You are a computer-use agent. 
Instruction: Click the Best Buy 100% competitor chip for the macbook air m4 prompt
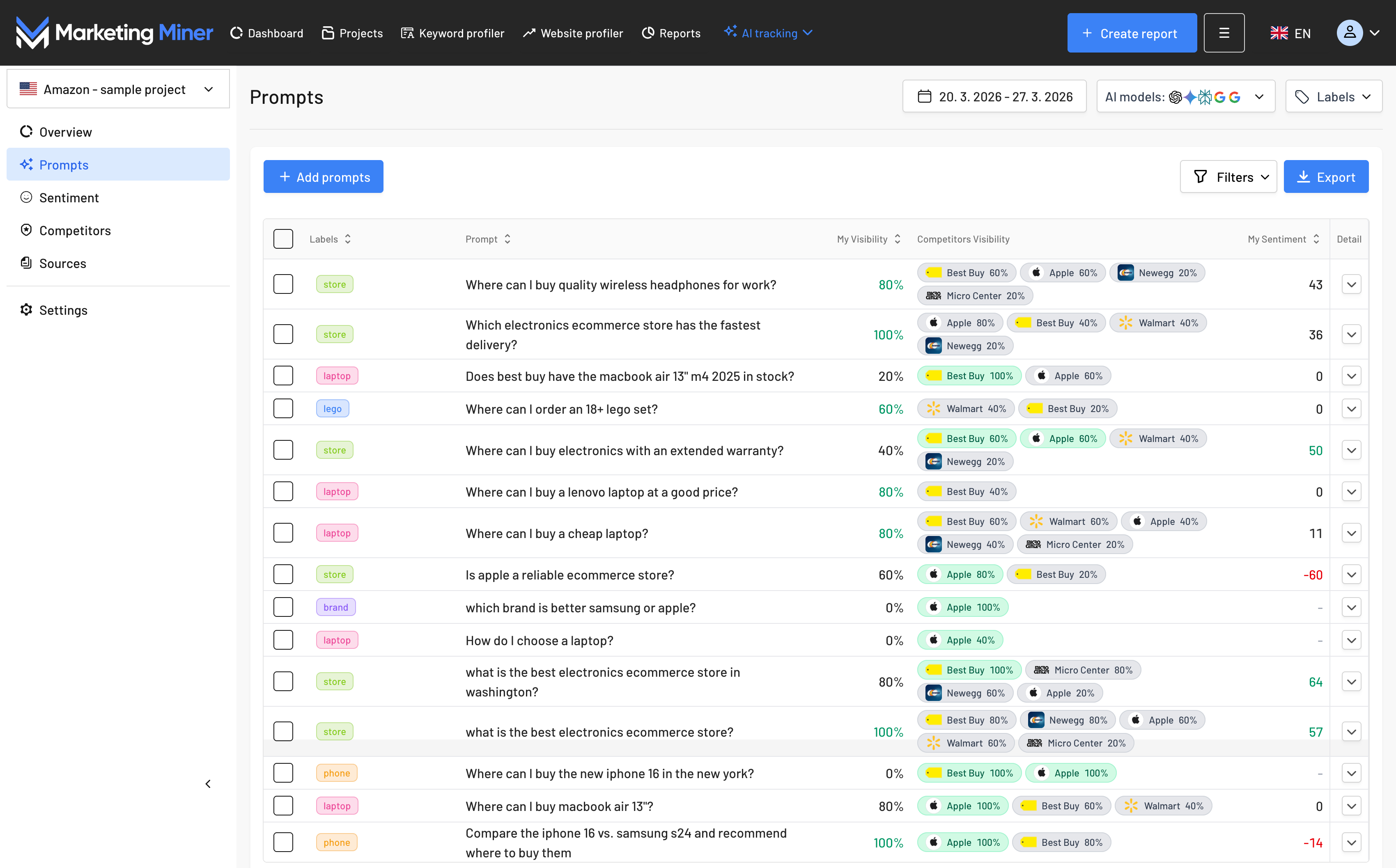click(x=969, y=376)
